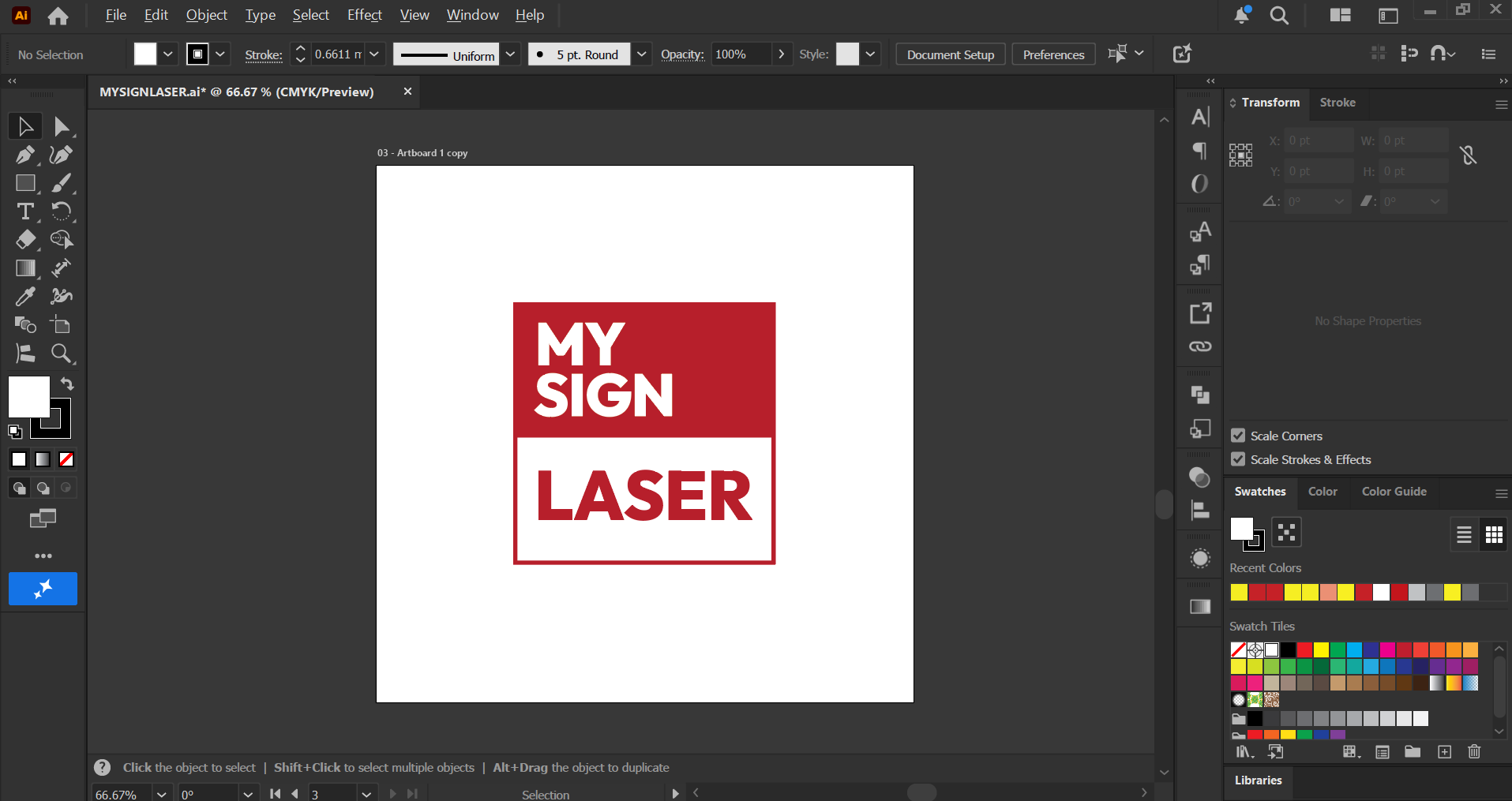Activate the Zoom tool
This screenshot has height=801, width=1512.
[x=62, y=354]
